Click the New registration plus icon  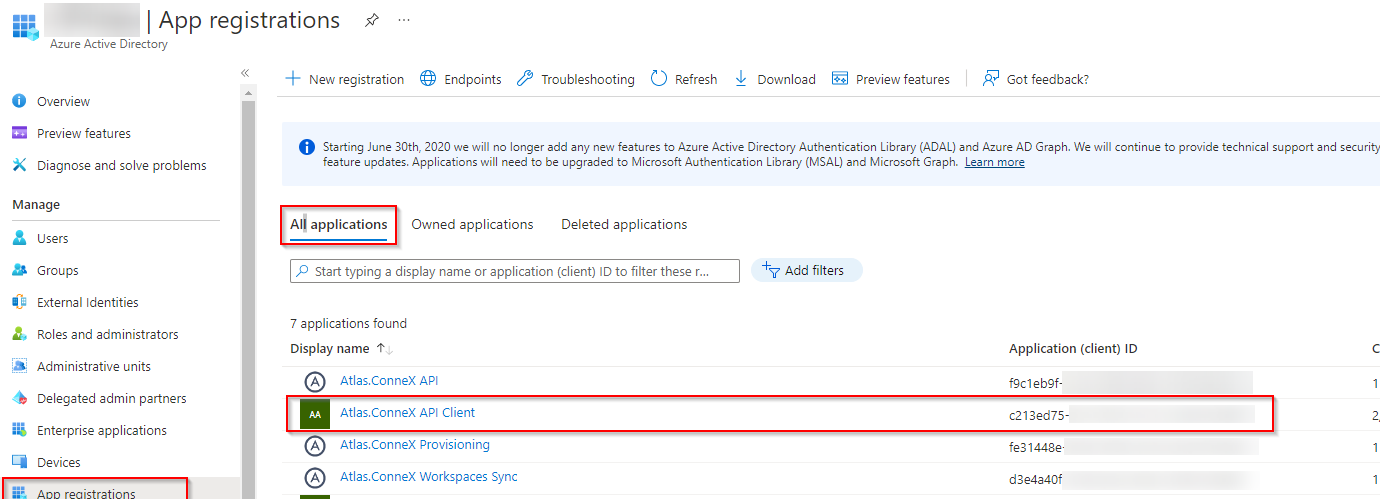click(x=293, y=78)
